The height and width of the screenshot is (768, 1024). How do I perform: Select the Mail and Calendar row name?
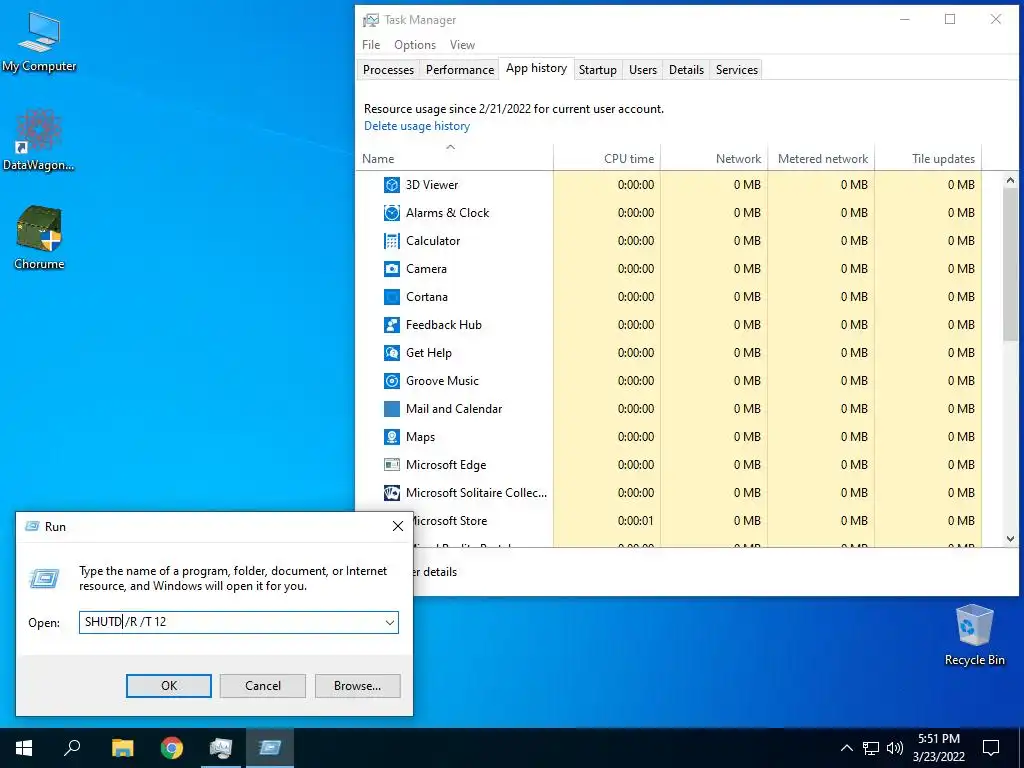click(454, 409)
